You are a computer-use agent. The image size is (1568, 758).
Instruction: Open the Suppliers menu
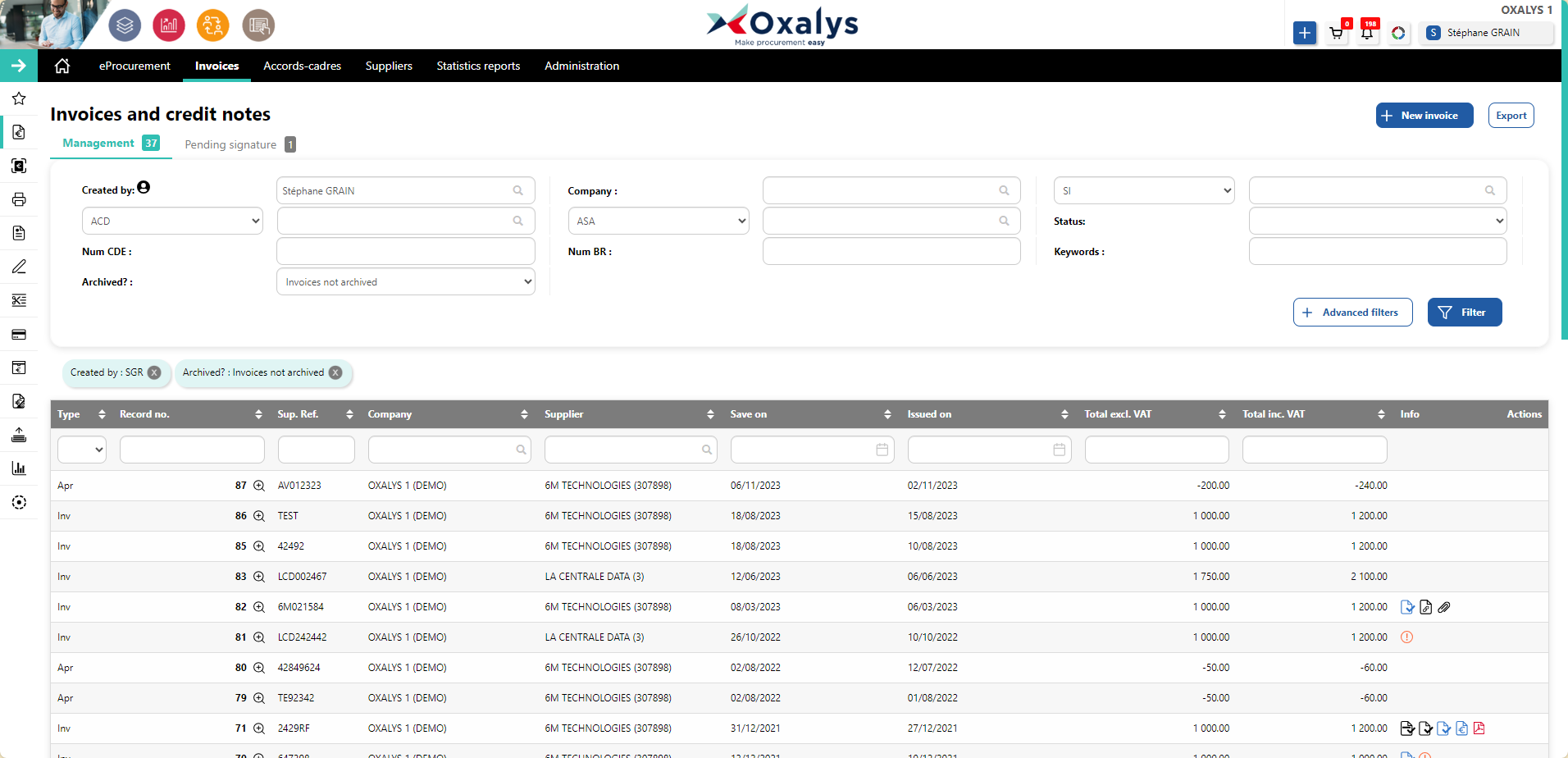click(x=389, y=66)
